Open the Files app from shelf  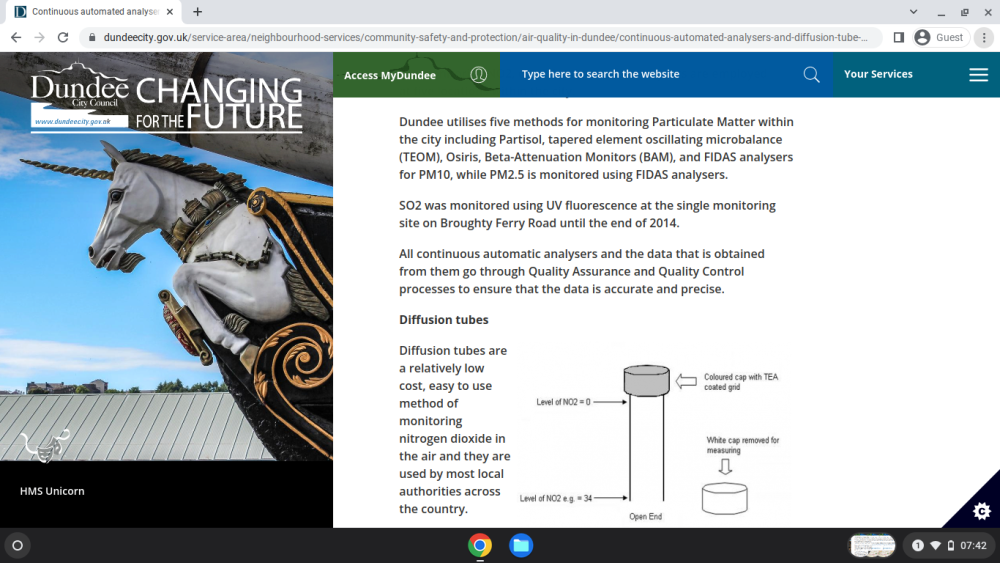[521, 546]
